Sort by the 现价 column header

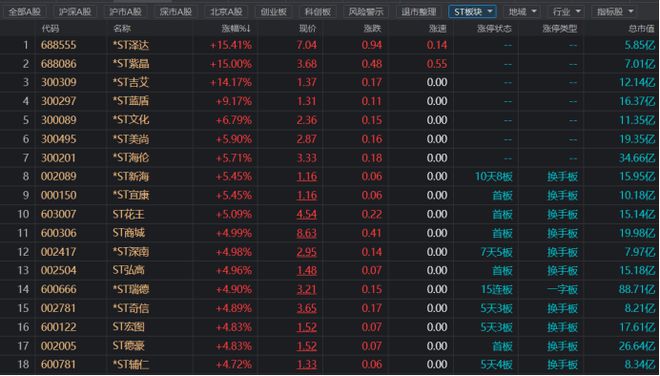[307, 29]
